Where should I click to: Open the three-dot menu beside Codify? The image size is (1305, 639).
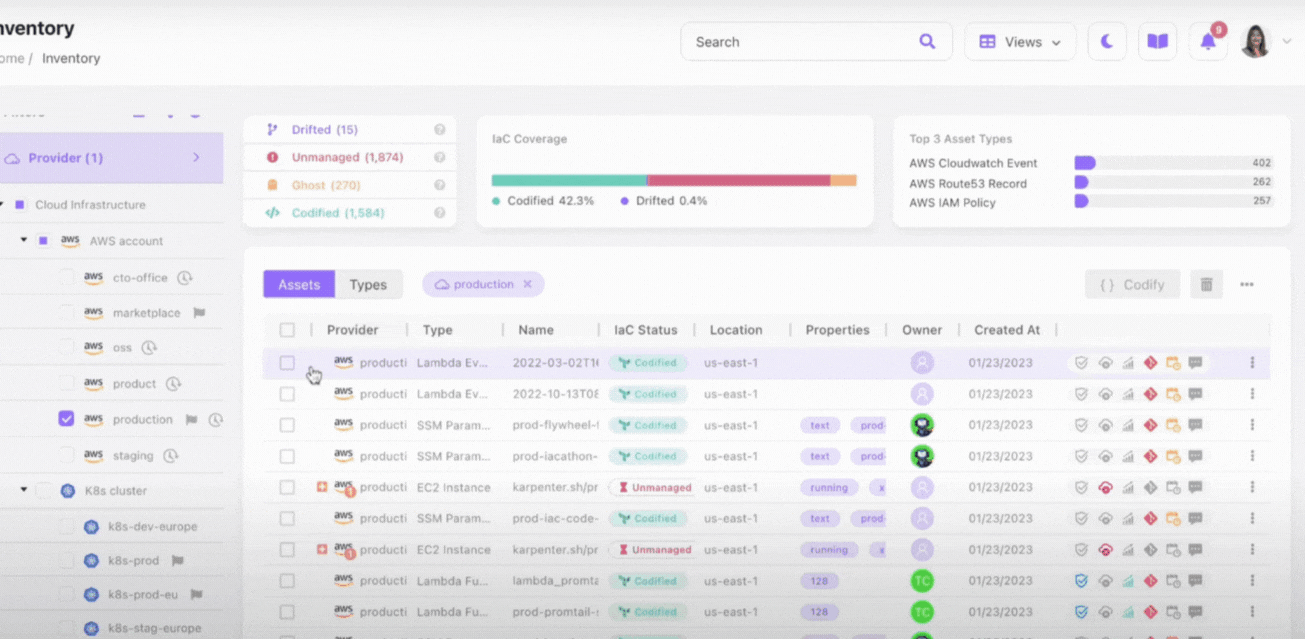(x=1246, y=284)
